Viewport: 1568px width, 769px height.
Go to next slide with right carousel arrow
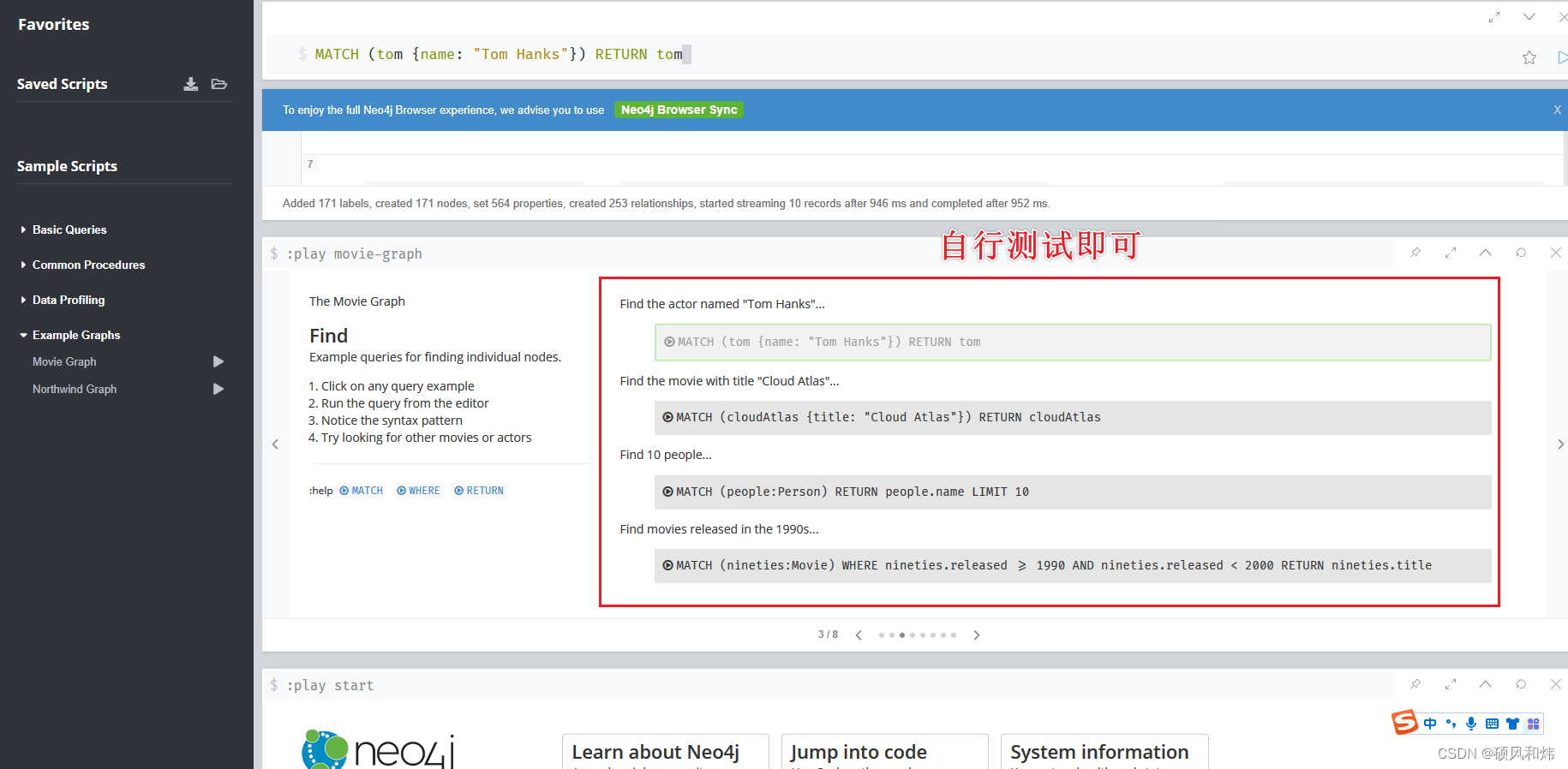point(1560,444)
